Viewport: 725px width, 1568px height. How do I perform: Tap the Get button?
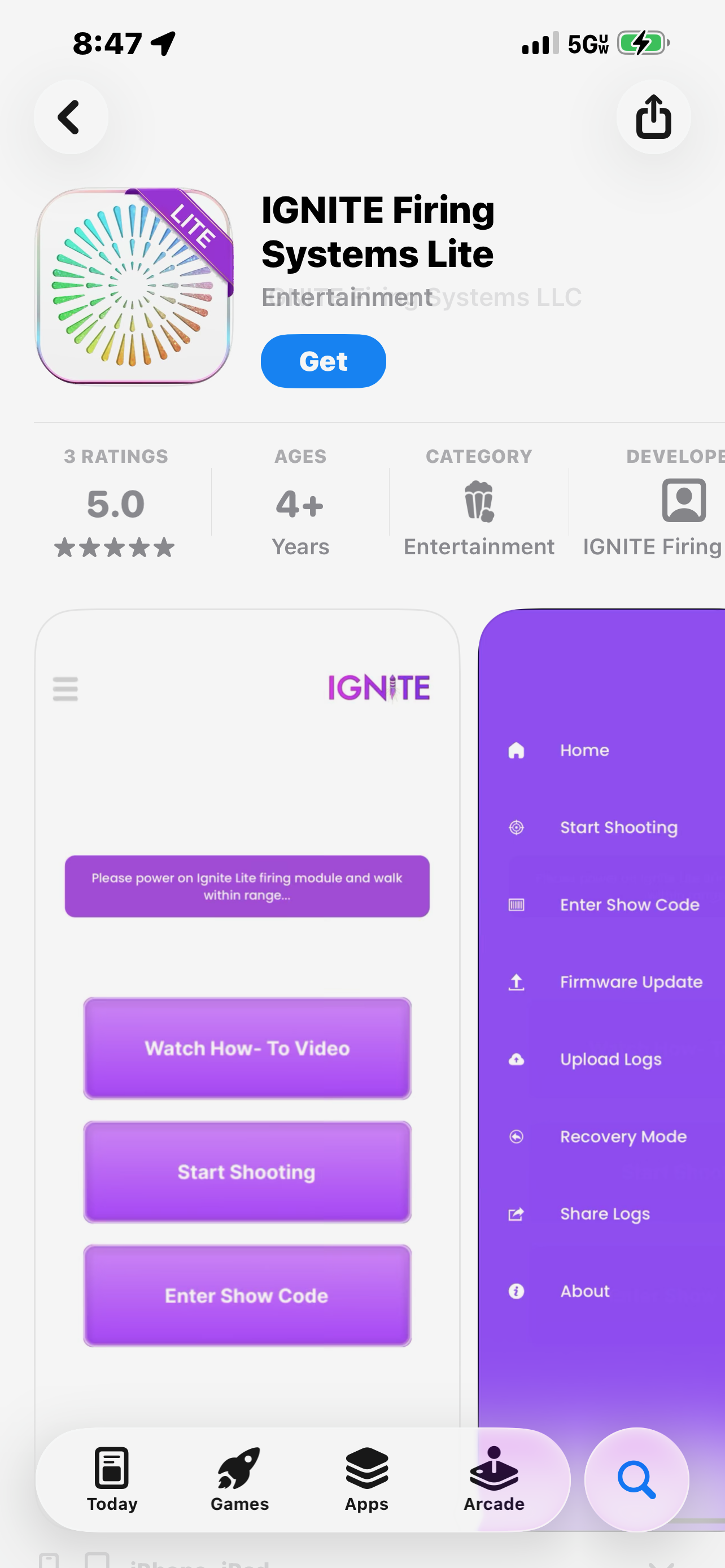point(323,361)
